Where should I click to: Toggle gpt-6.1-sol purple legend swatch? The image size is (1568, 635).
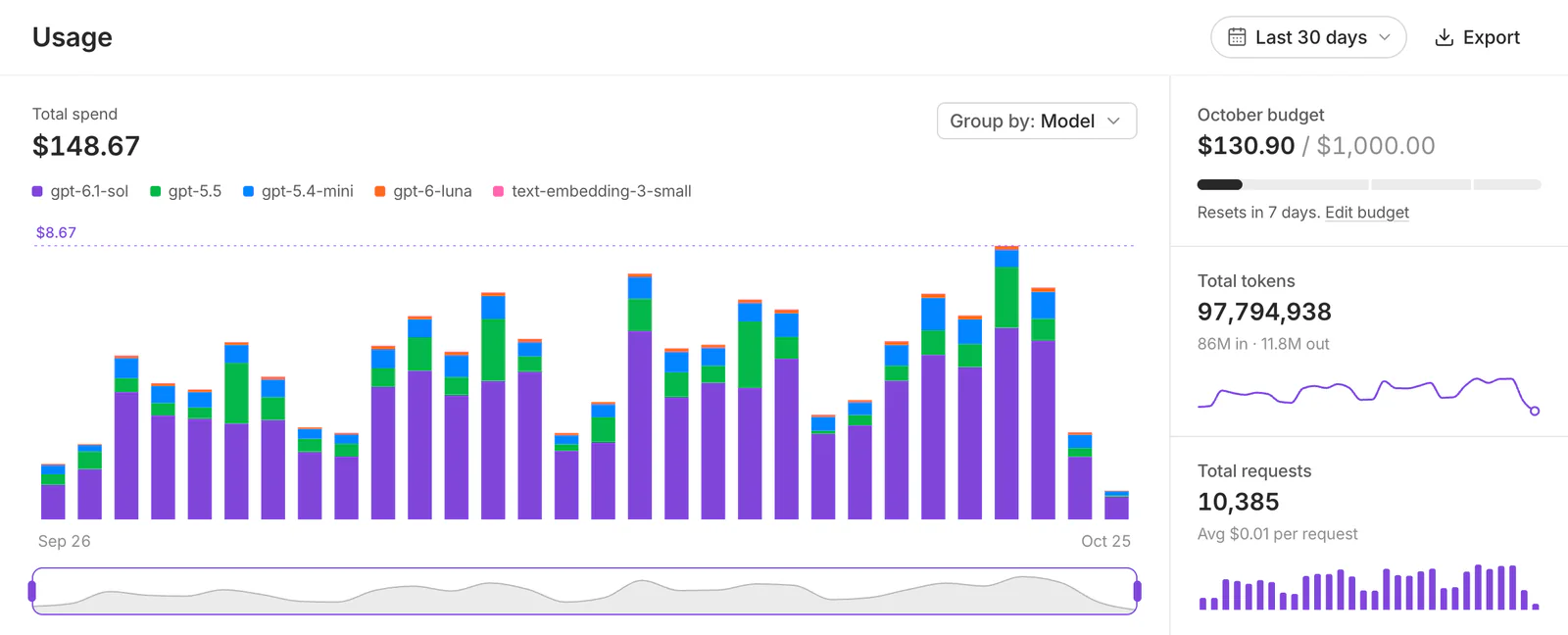37,191
